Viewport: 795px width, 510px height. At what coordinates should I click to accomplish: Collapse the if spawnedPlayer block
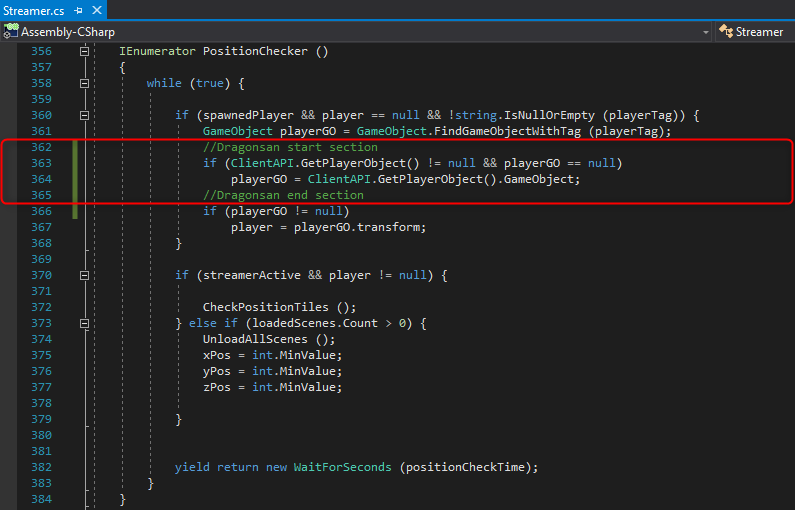85,115
